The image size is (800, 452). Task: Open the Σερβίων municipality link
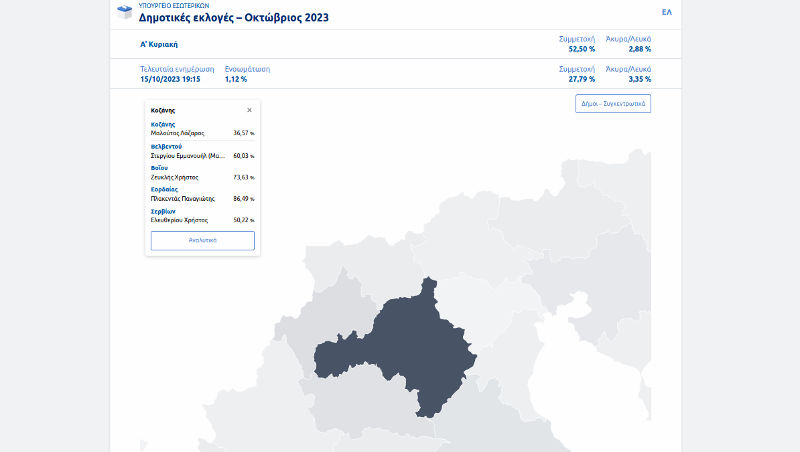point(163,211)
